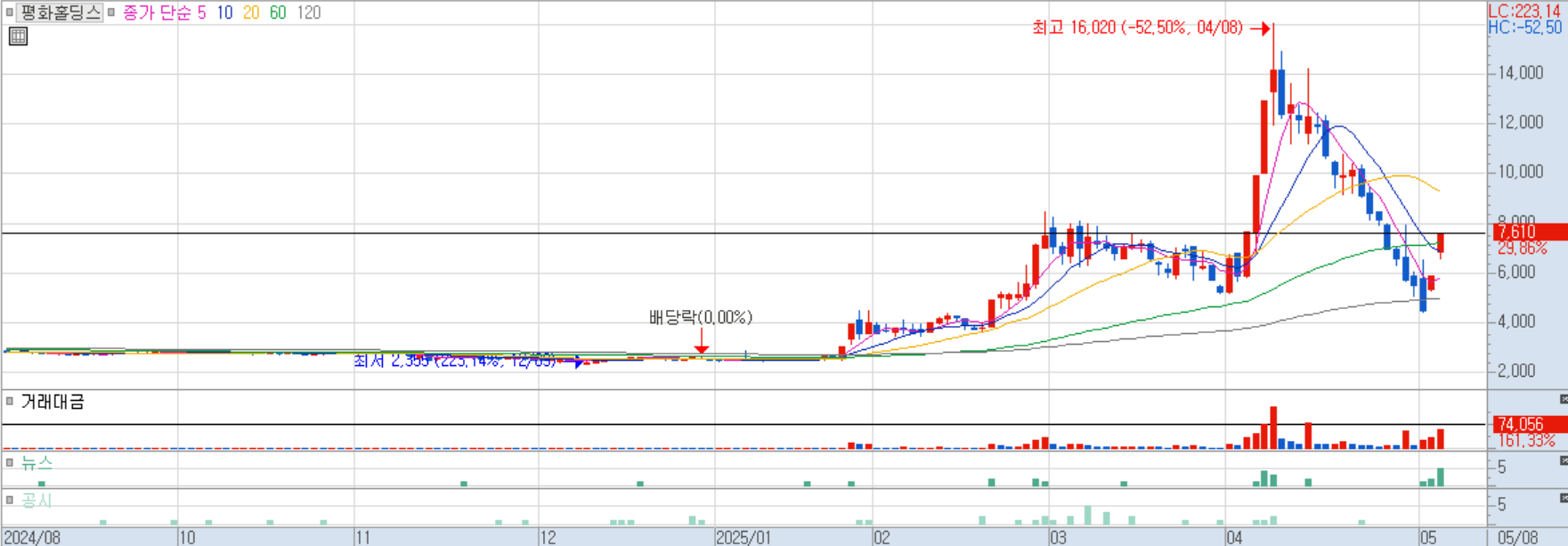
Task: Select the 종가 단순 moving average label
Action: (x=156, y=13)
